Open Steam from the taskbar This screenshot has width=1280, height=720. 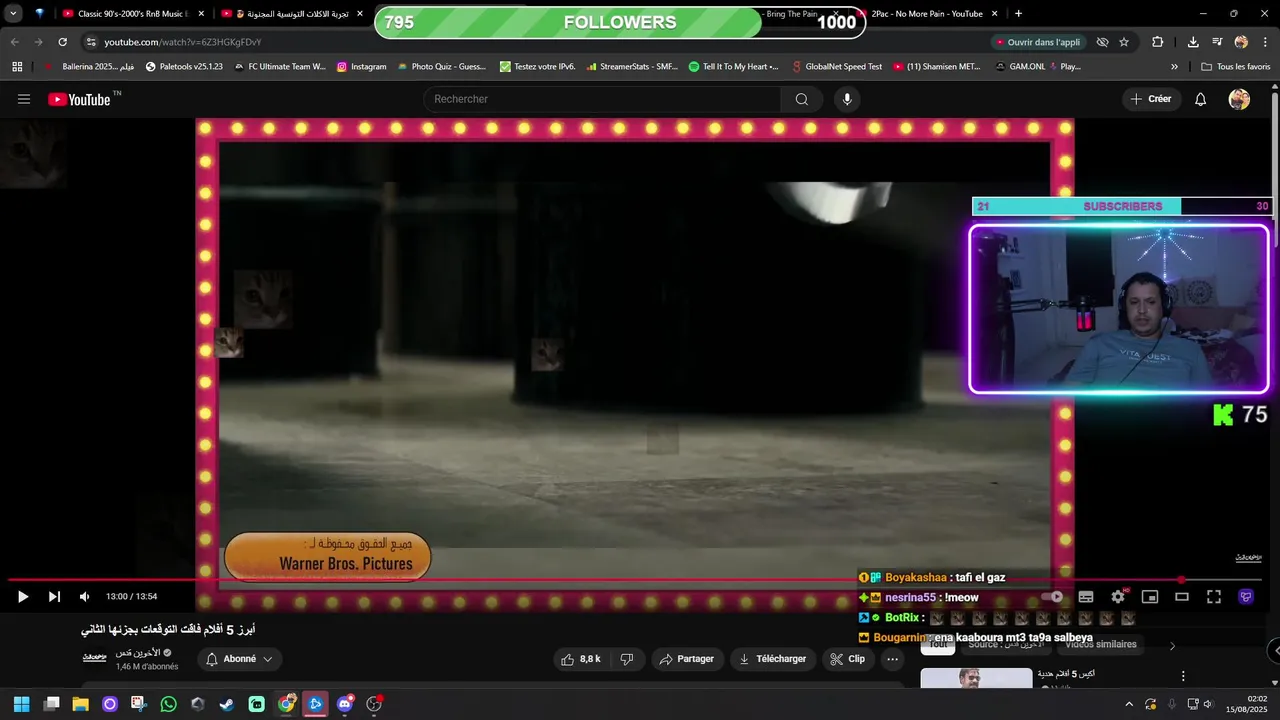(227, 704)
